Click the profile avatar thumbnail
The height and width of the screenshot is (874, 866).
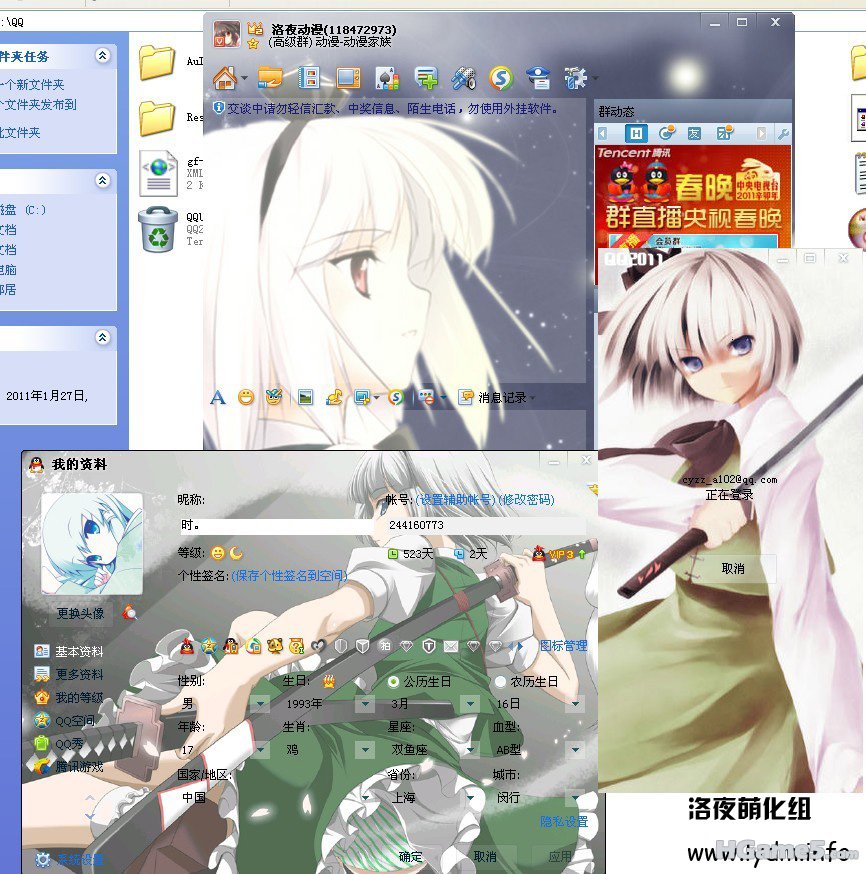92,544
